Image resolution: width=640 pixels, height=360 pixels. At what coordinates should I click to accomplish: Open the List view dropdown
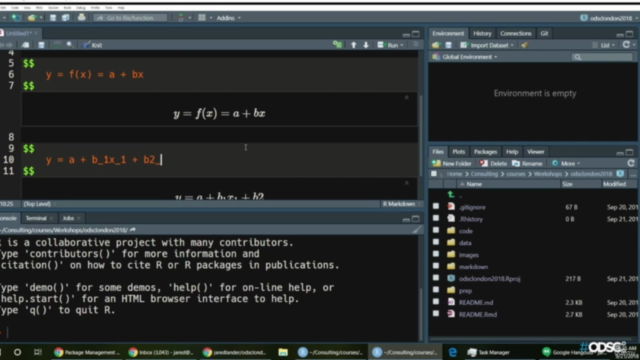604,45
